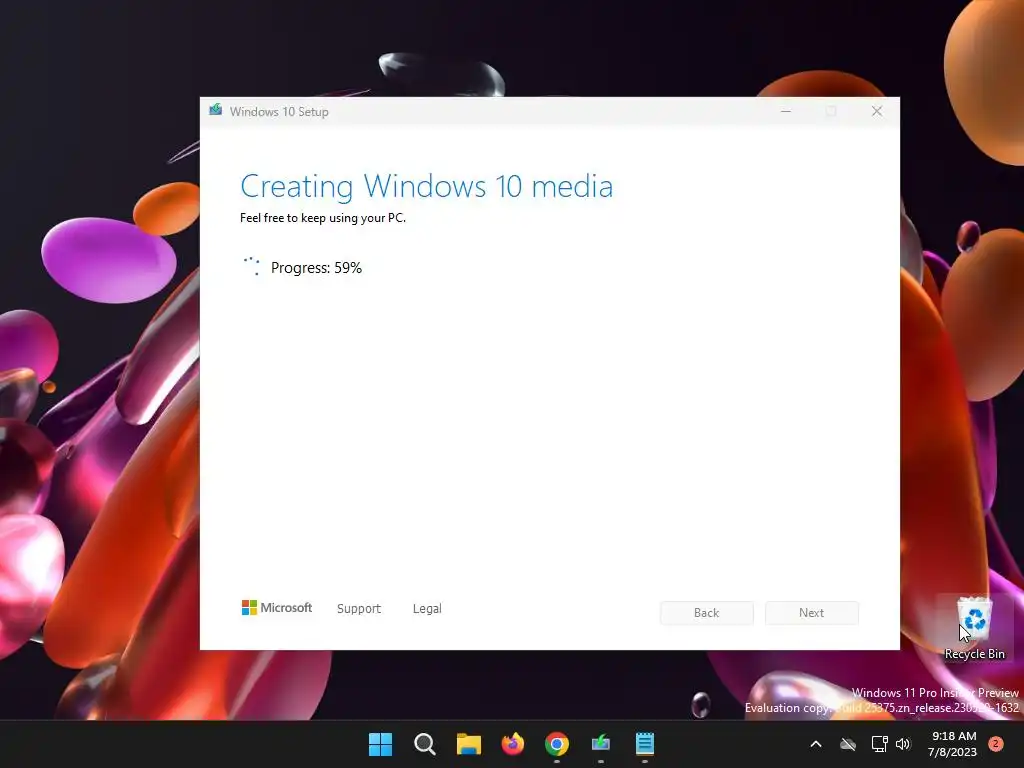Click the Back button

[707, 613]
